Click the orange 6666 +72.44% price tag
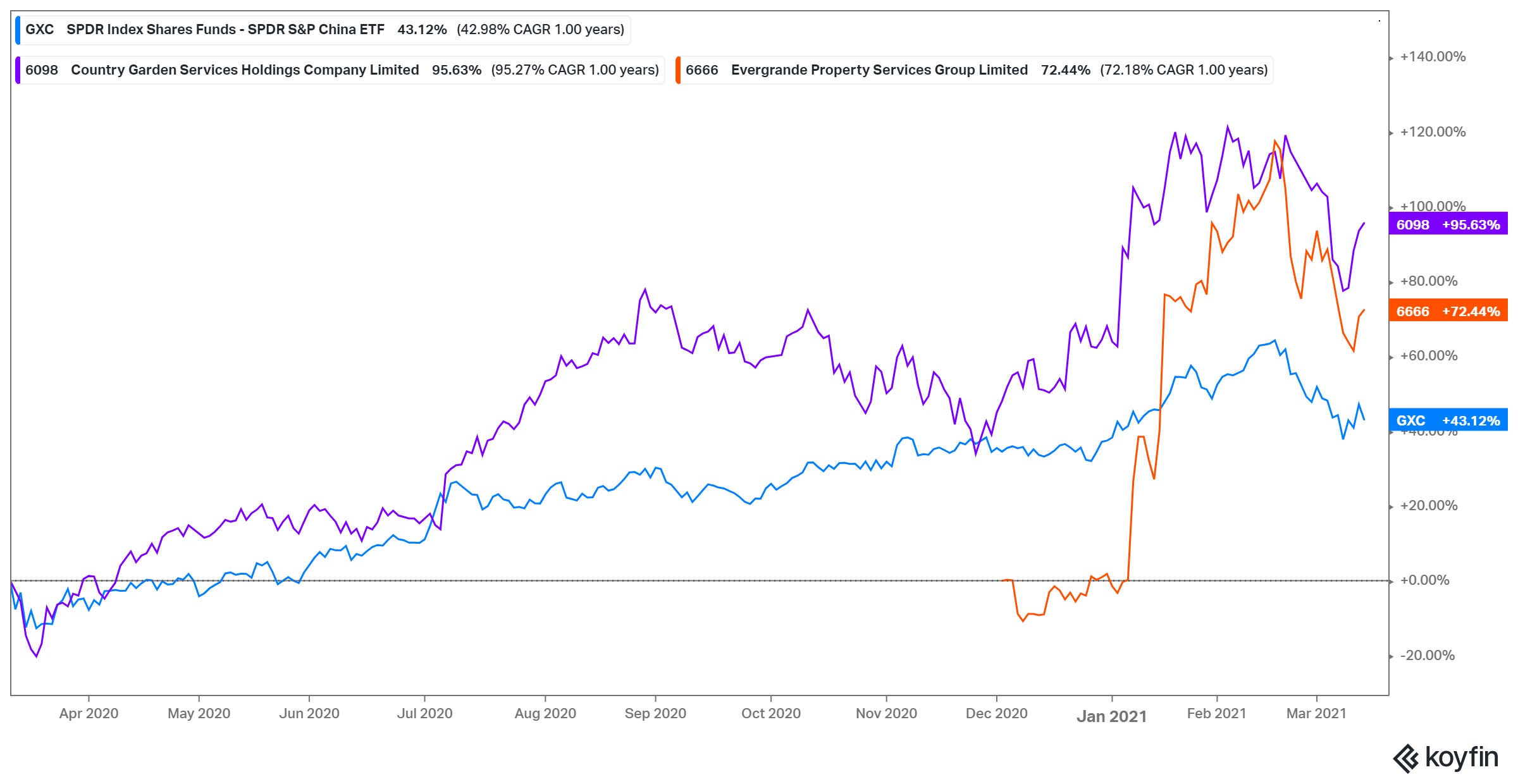Viewport: 1518px width, 784px height. click(1448, 311)
